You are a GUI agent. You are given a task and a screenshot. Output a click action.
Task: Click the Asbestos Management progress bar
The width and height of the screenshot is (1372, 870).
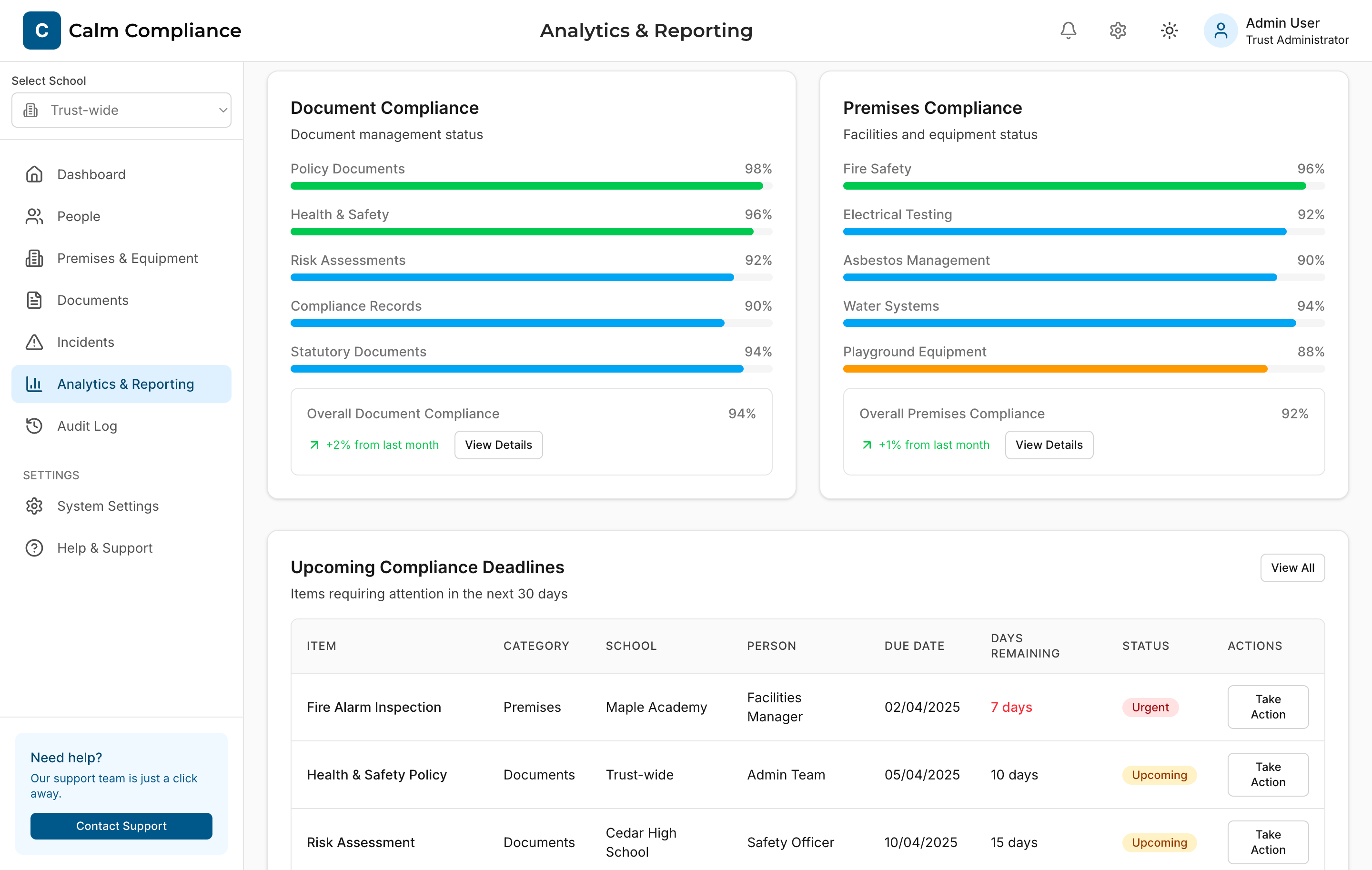(x=1084, y=277)
